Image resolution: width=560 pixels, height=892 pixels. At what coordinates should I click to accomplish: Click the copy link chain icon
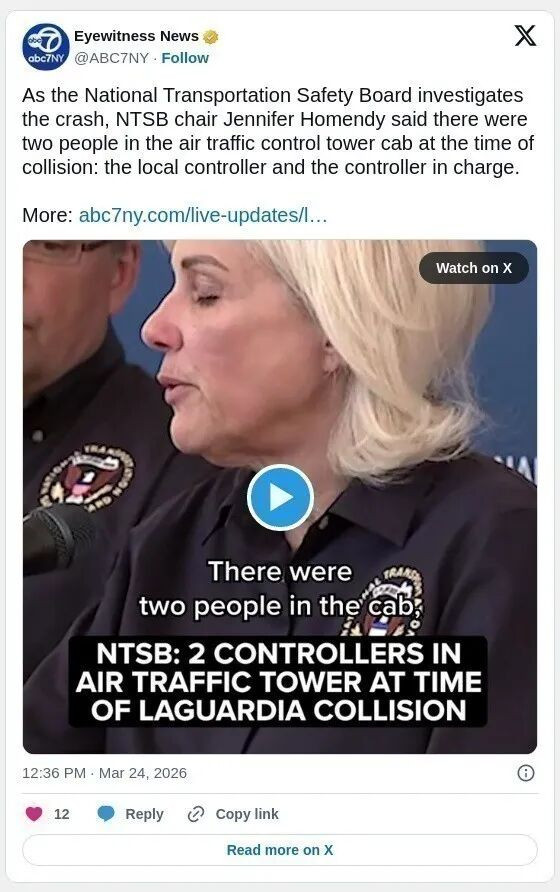pos(196,814)
